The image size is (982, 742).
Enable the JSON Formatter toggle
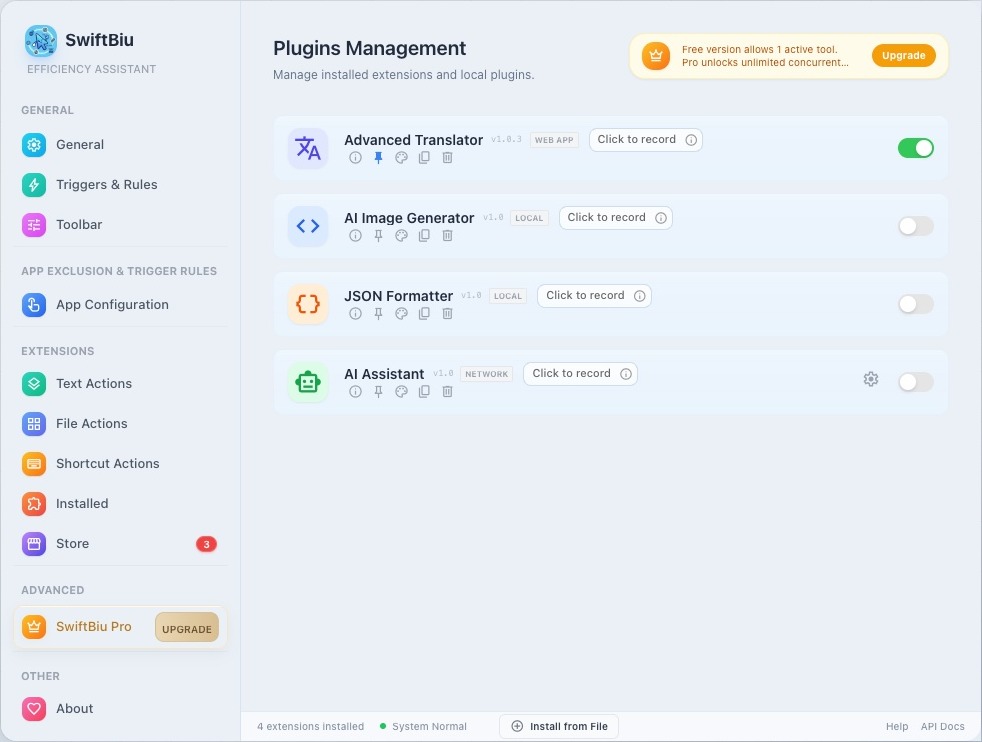point(916,304)
